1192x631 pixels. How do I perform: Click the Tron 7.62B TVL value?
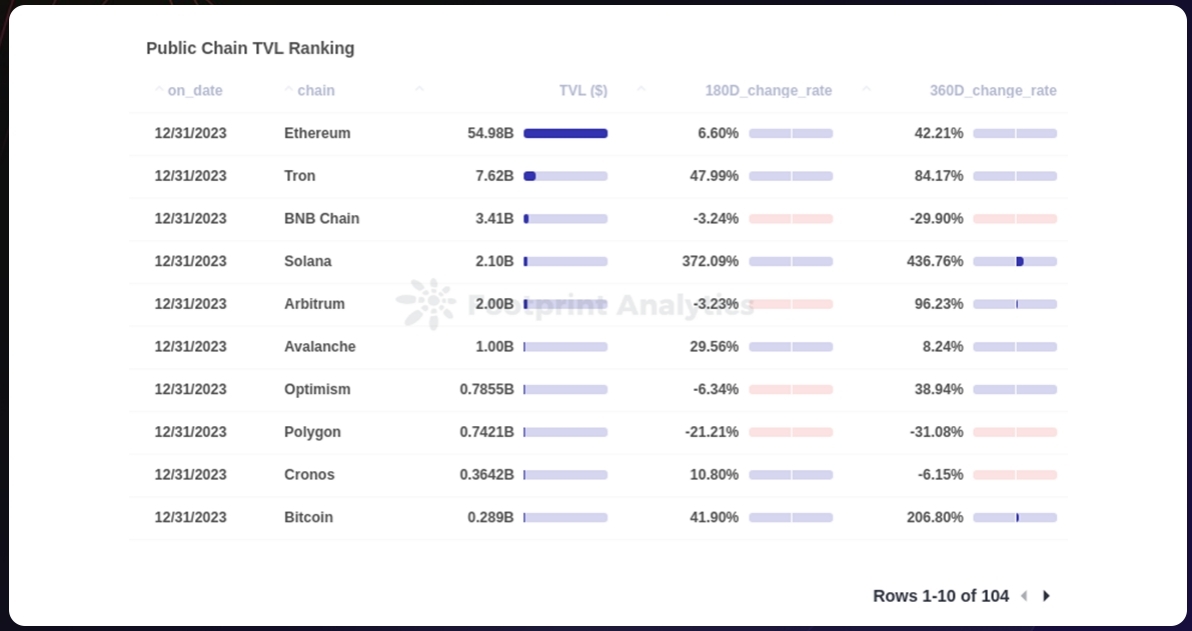[494, 176]
